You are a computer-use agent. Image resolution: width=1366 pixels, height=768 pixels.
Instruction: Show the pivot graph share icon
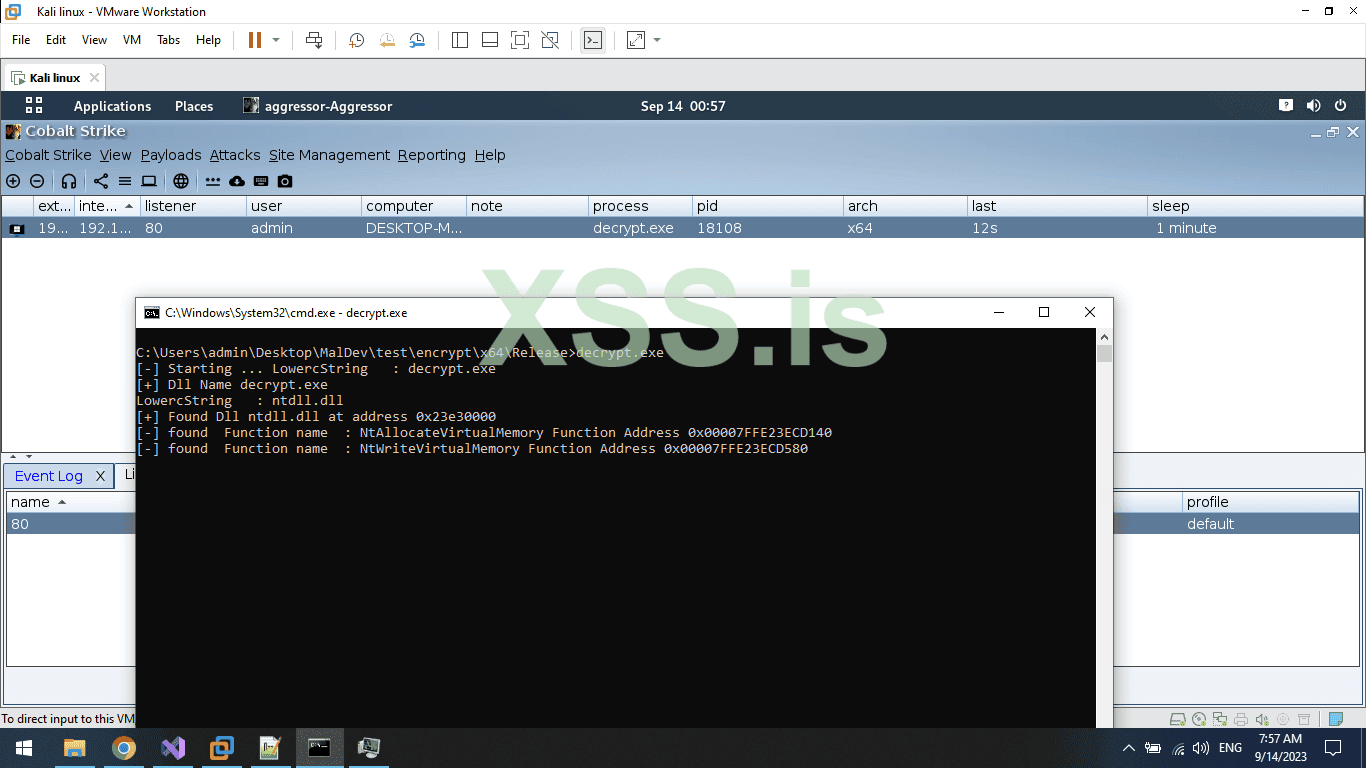[x=101, y=181]
